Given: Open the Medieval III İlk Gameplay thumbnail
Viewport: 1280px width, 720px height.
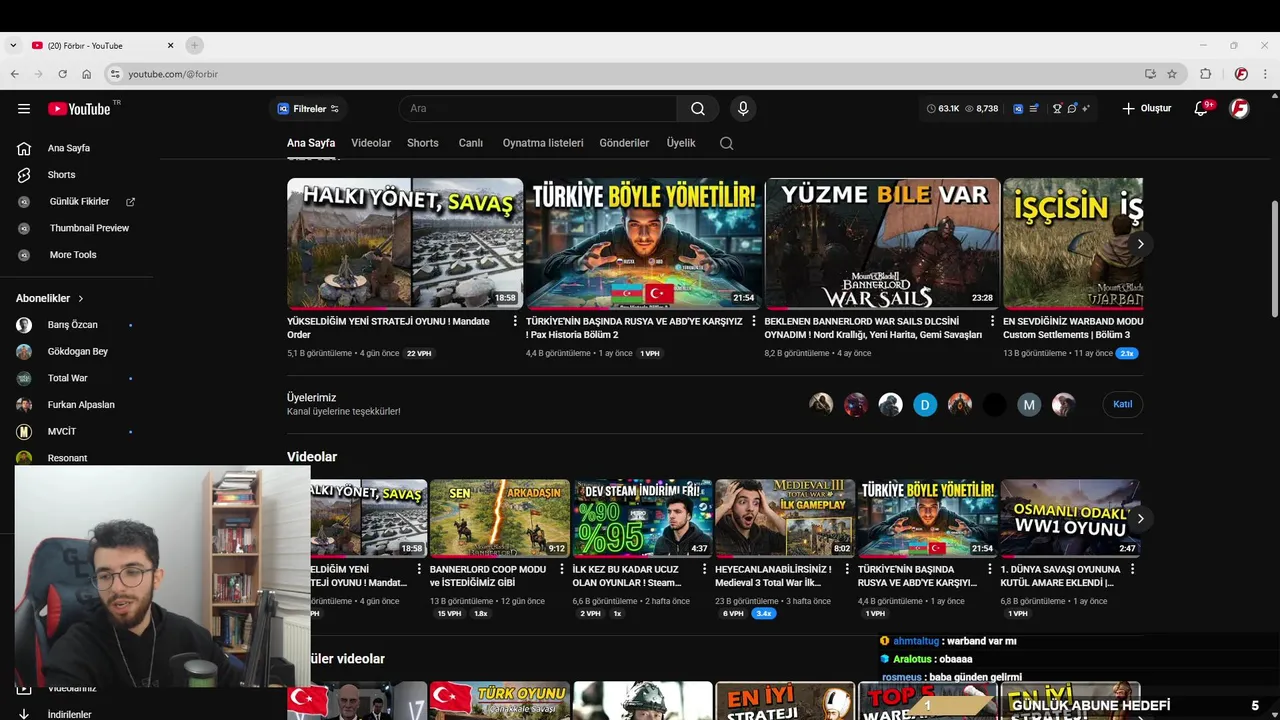Looking at the screenshot, I should 785,518.
